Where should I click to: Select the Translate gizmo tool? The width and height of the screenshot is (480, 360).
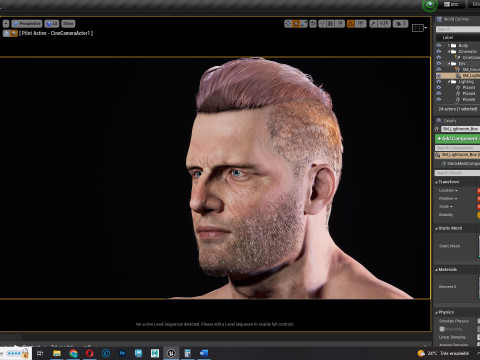(x=288, y=24)
